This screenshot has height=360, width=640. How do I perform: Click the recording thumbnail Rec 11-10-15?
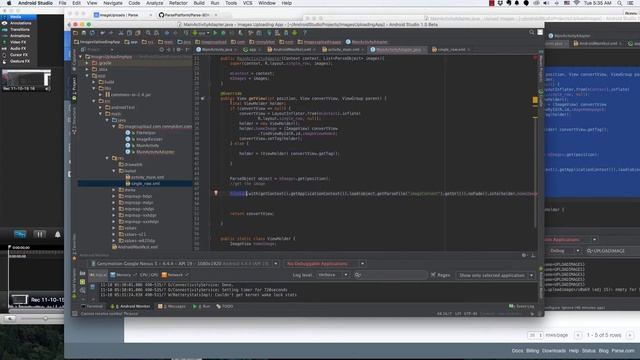pyautogui.click(x=26, y=80)
